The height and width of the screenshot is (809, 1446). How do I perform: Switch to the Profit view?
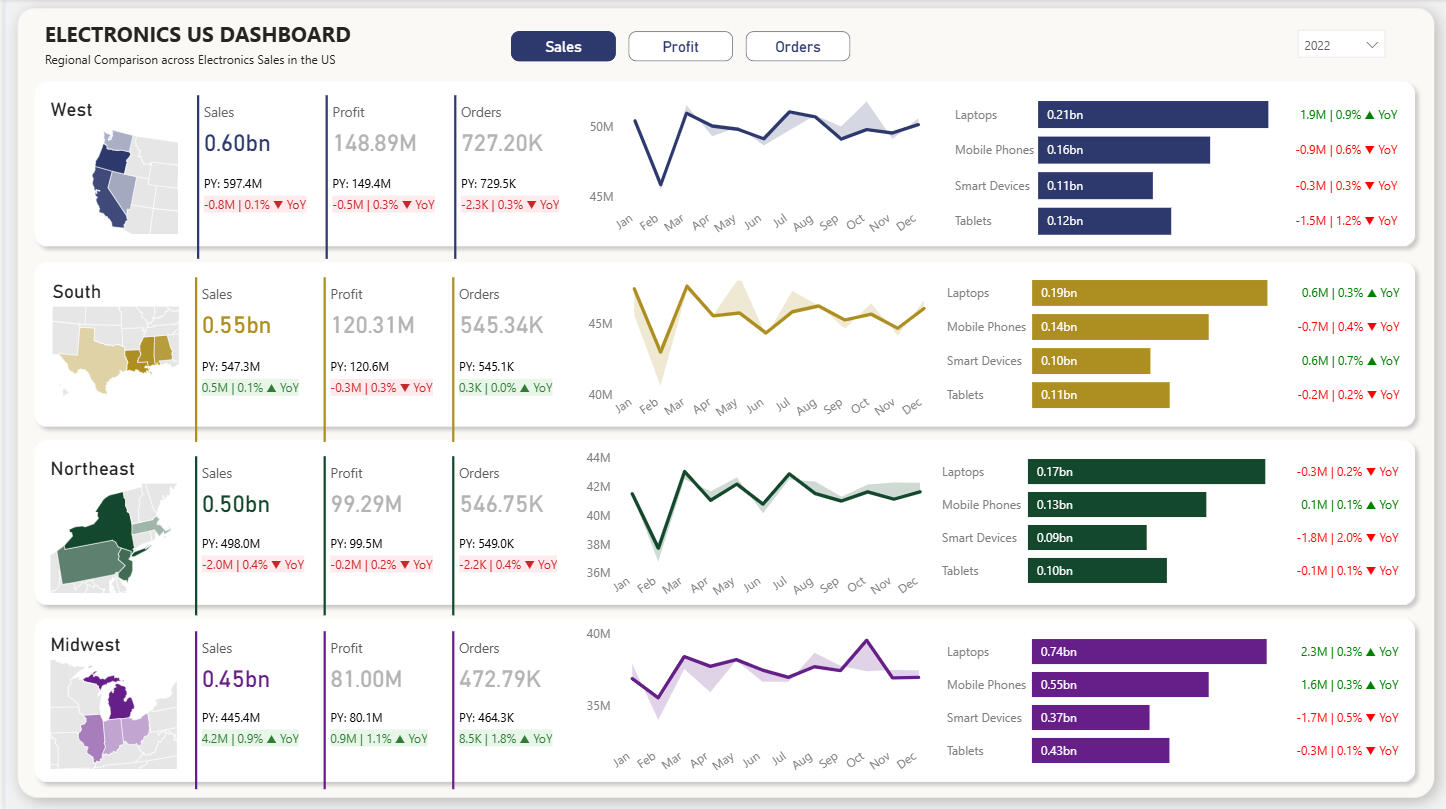[680, 47]
